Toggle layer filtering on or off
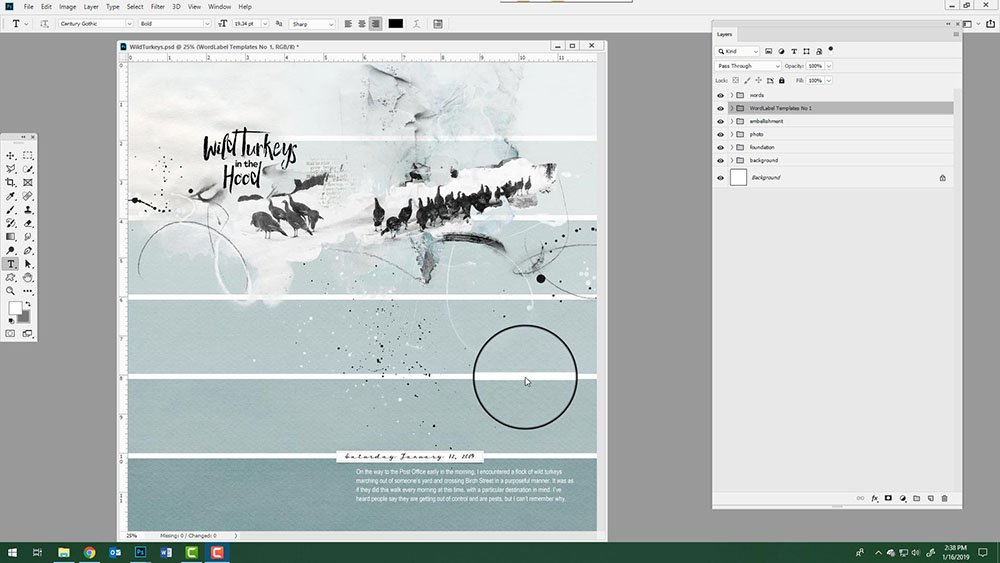 (830, 49)
